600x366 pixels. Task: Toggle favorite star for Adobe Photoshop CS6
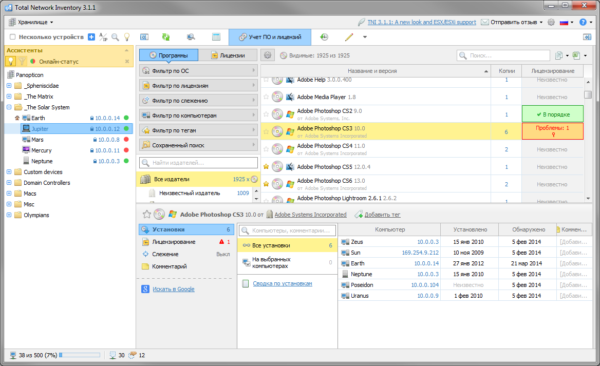pos(266,184)
